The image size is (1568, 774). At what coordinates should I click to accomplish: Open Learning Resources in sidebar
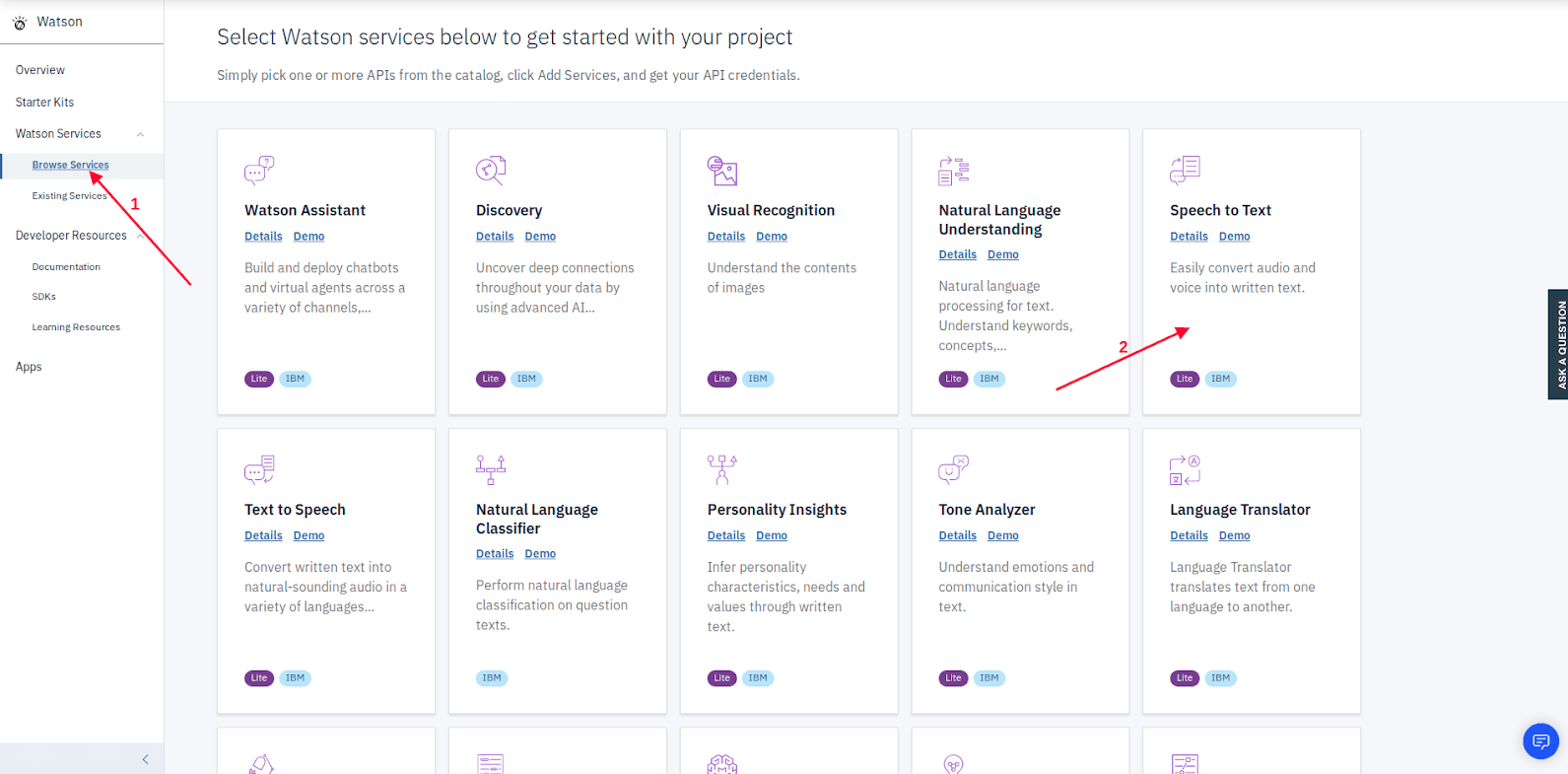pyautogui.click(x=76, y=327)
